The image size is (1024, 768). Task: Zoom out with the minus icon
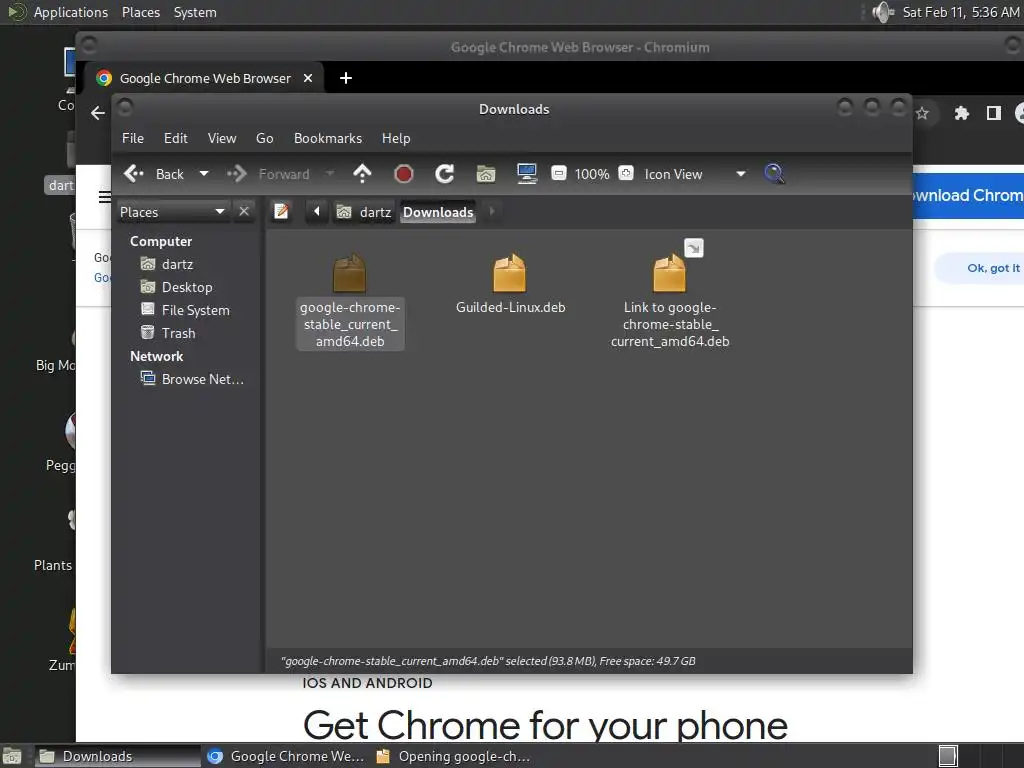[x=558, y=174]
